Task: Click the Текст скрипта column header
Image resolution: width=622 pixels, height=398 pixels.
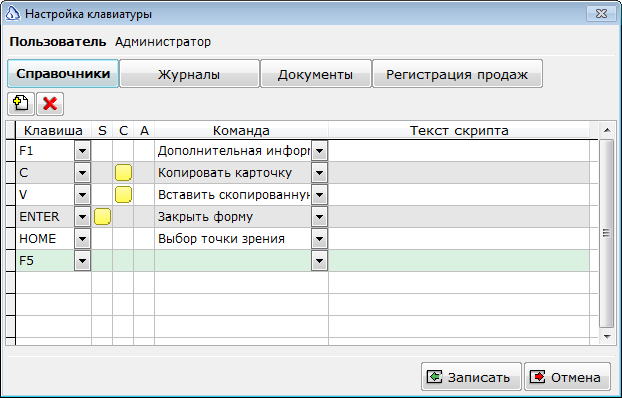Action: 459,130
